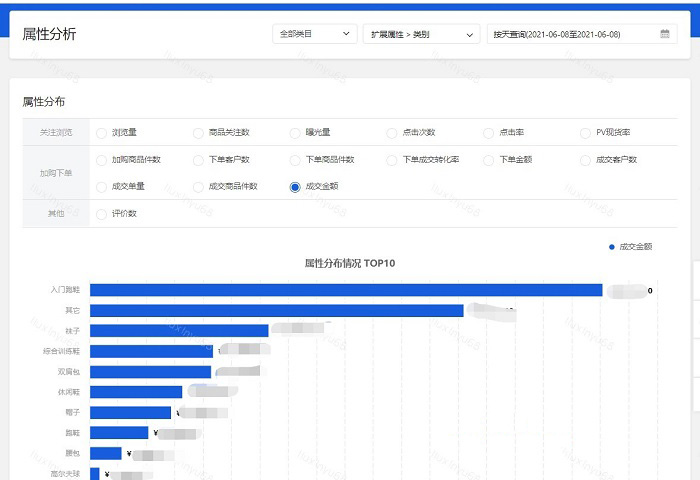Screen dimensions: 700x480
Task: Select the 点击率 radio option
Action: 489,133
